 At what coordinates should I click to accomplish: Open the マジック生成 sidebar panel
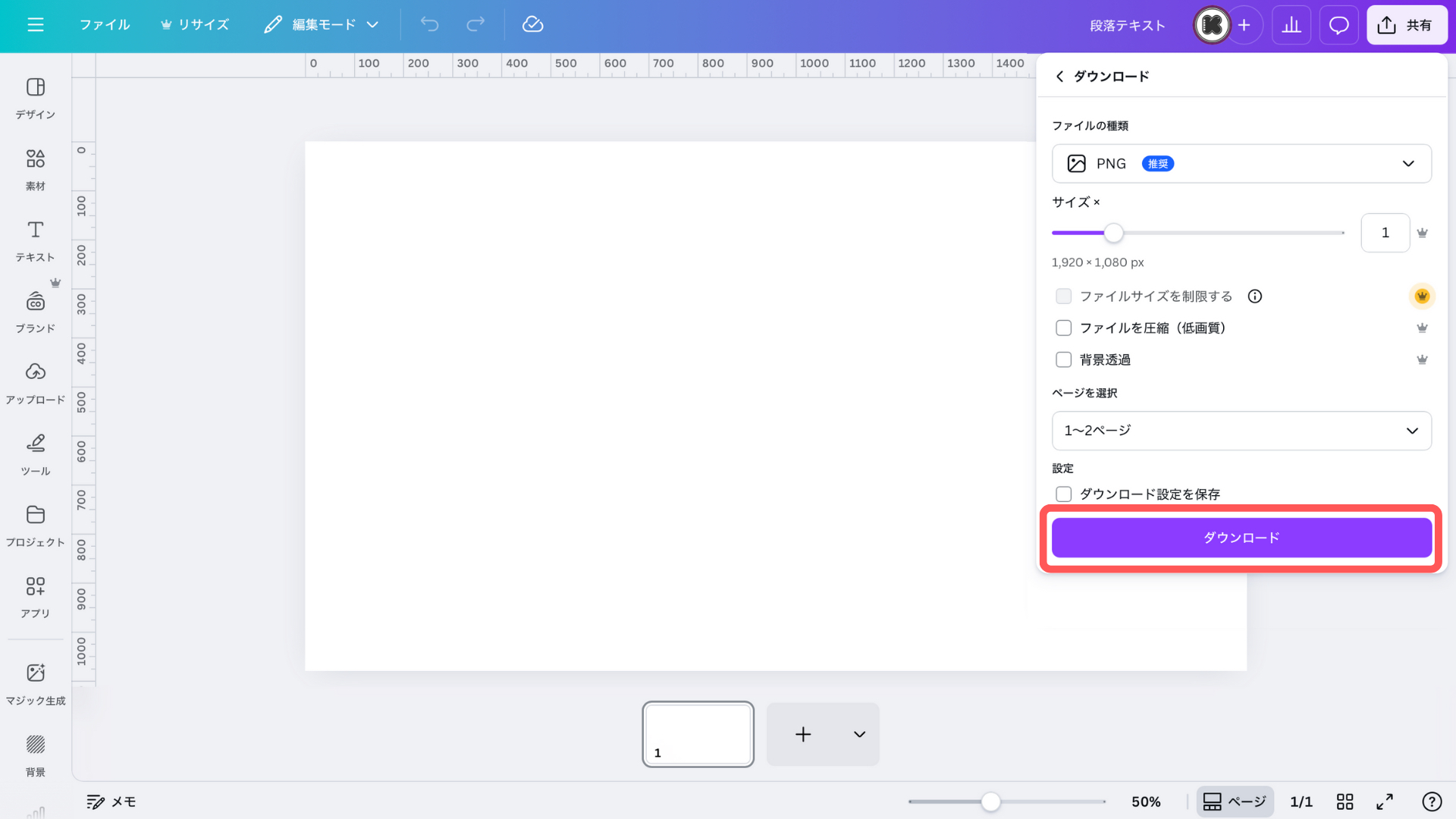click(36, 683)
